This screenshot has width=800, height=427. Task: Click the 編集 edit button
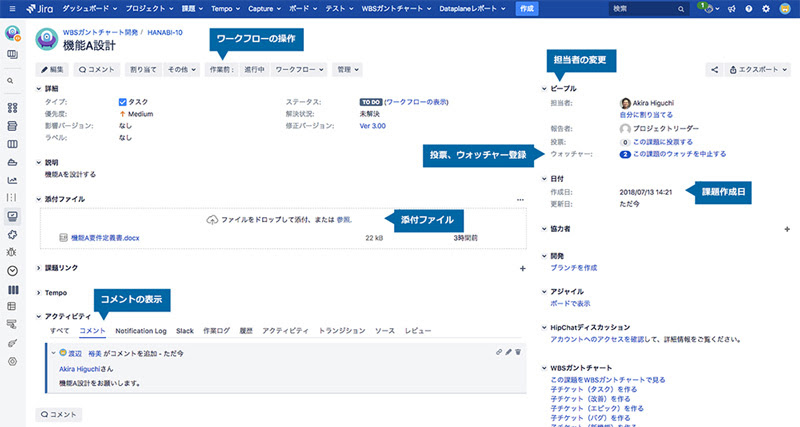click(52, 70)
